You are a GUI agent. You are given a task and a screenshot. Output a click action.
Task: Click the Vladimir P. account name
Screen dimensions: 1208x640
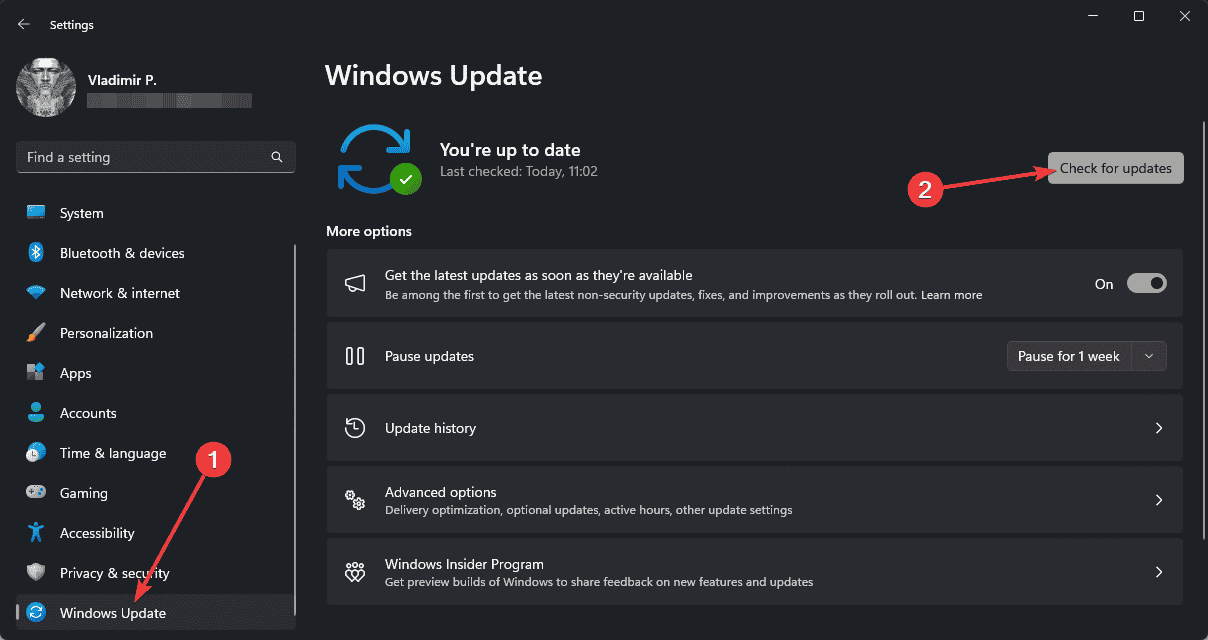[122, 78]
